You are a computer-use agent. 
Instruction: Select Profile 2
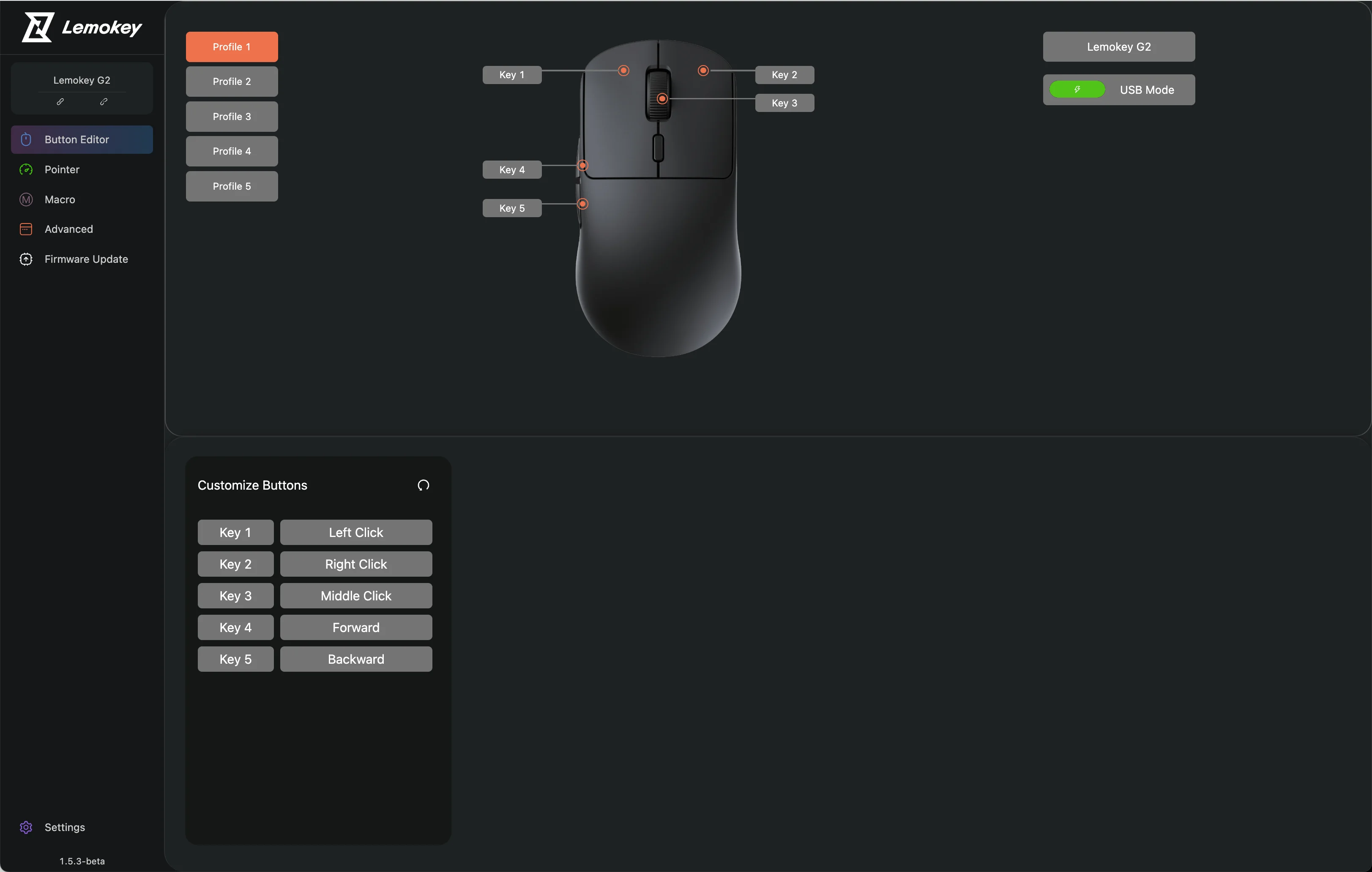(x=232, y=82)
